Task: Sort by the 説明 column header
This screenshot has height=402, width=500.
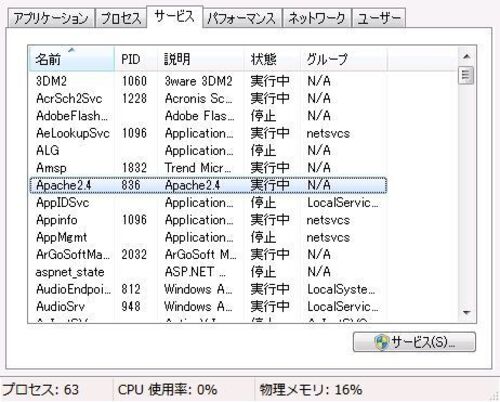Action: tap(200, 59)
